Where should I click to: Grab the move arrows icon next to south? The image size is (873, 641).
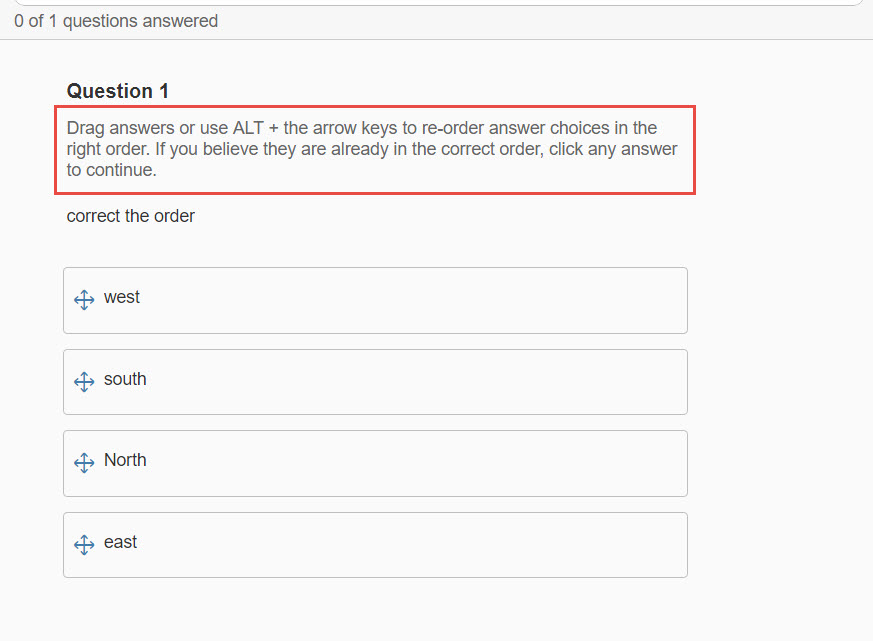[x=84, y=381]
